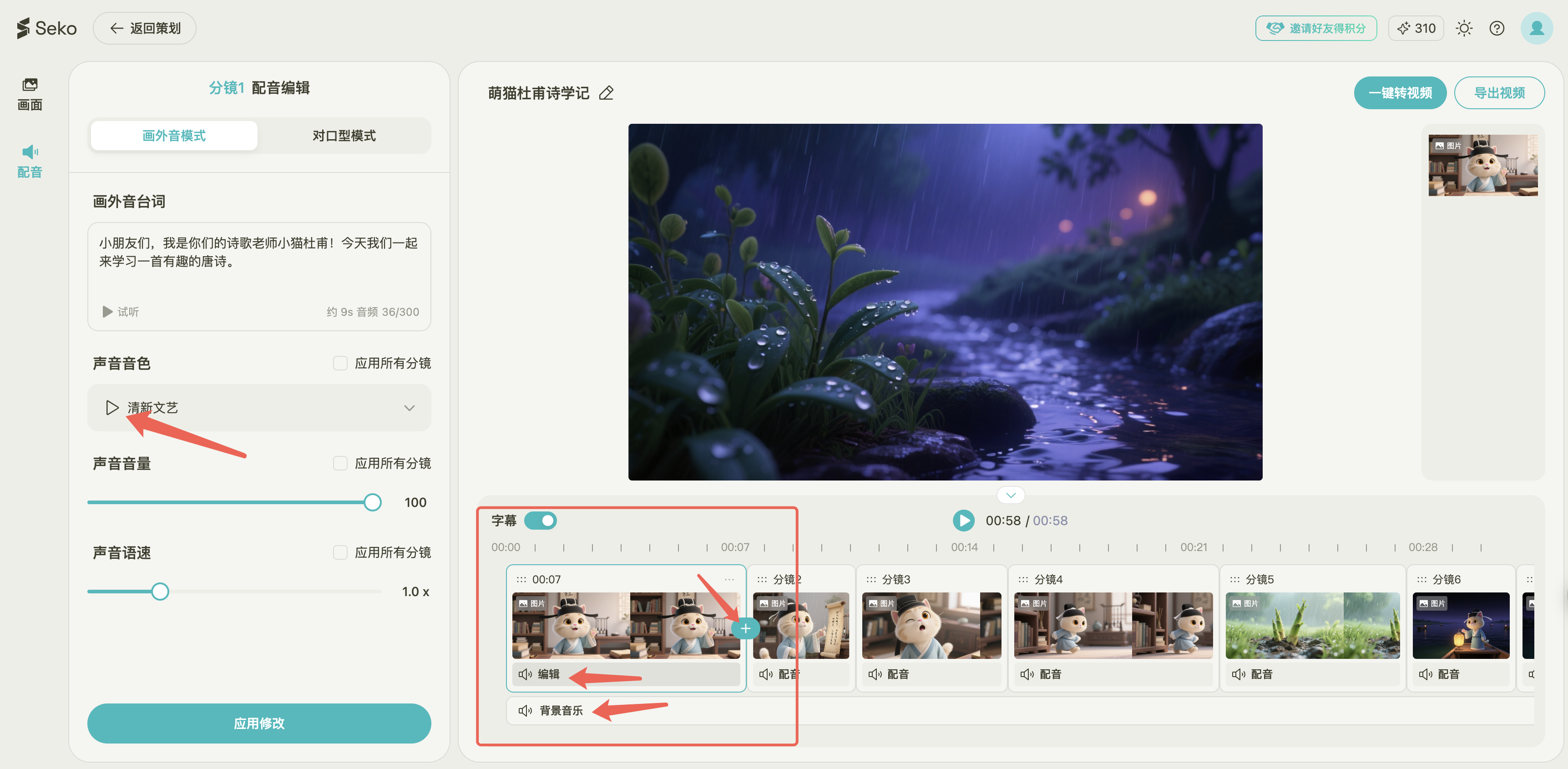Open more options on clip 00:07
The width and height of the screenshot is (1568, 769).
point(728,579)
